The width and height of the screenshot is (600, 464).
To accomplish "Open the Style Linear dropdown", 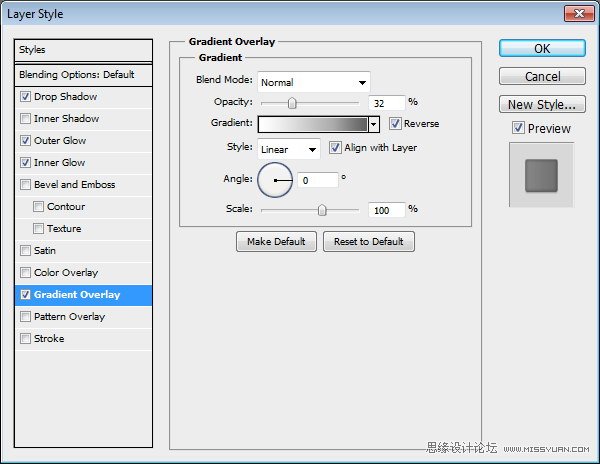I will pos(289,149).
